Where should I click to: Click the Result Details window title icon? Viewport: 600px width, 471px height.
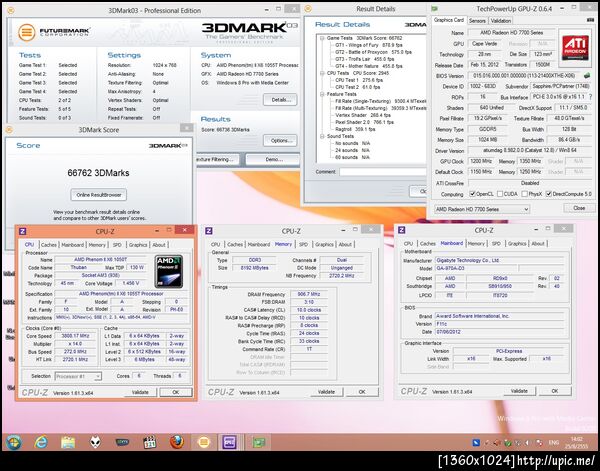[308, 8]
